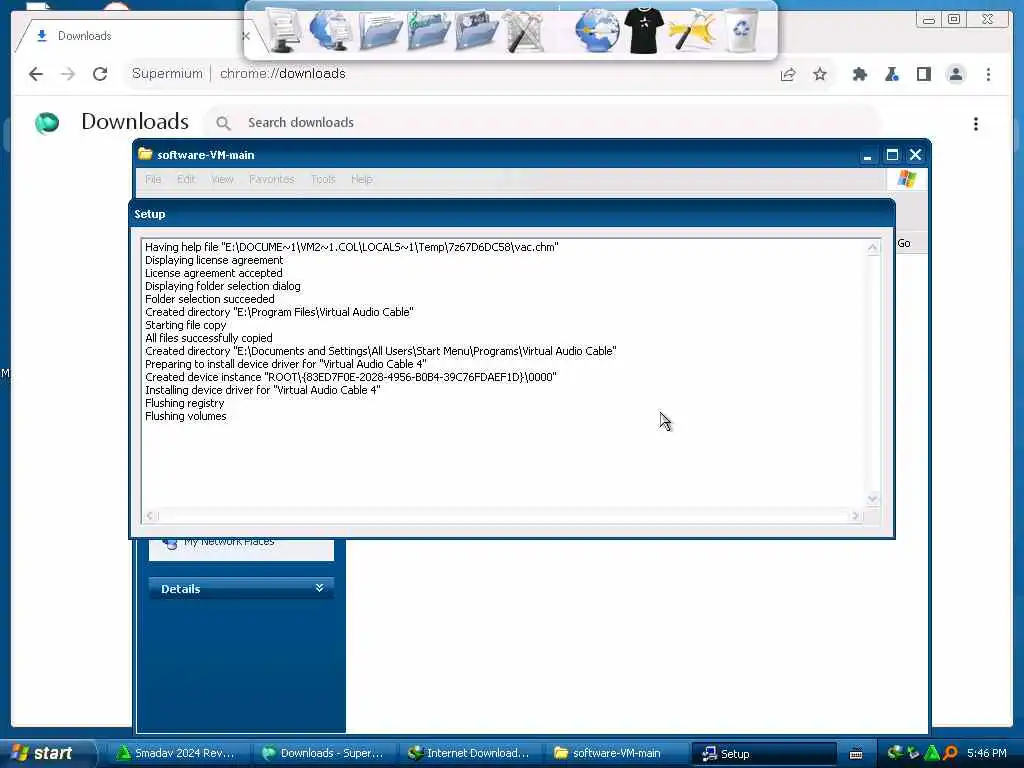Open the black t-shirt dock icon
This screenshot has height=768, width=1024.
pos(644,31)
